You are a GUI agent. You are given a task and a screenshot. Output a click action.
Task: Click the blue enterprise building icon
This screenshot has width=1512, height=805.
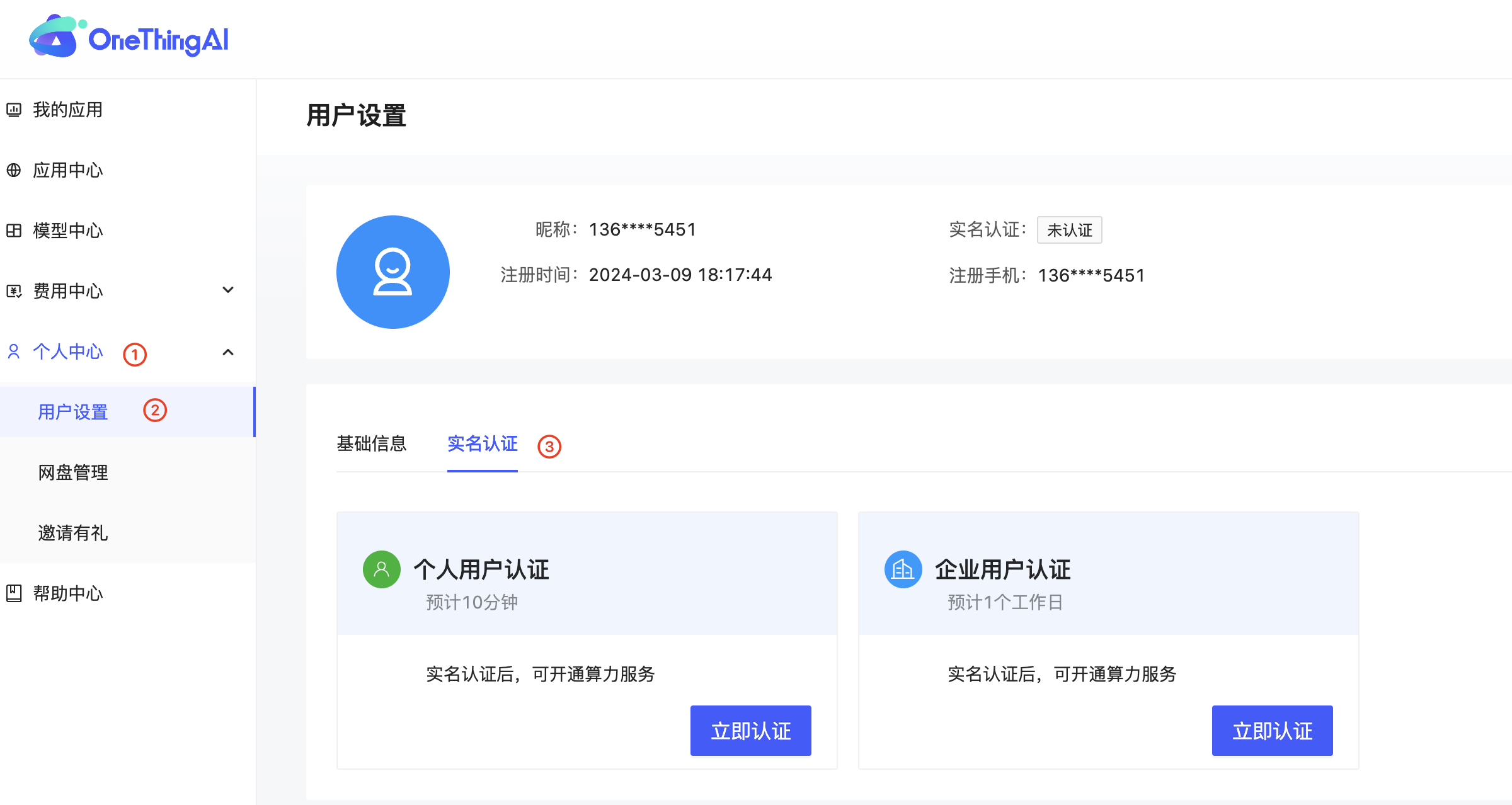click(x=903, y=569)
